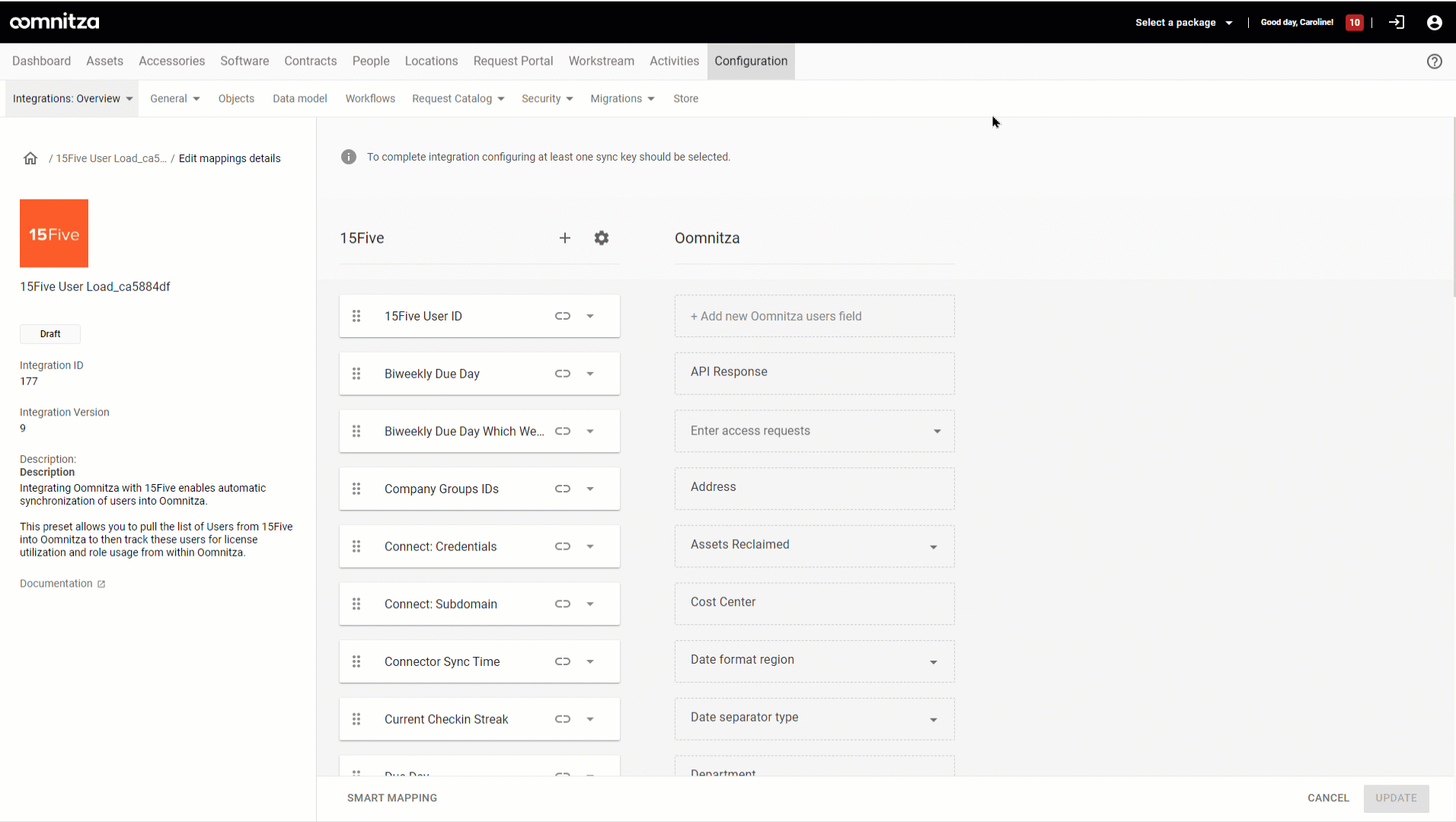Click the plus icon beside 15Five header
1456x822 pixels.
click(x=564, y=238)
